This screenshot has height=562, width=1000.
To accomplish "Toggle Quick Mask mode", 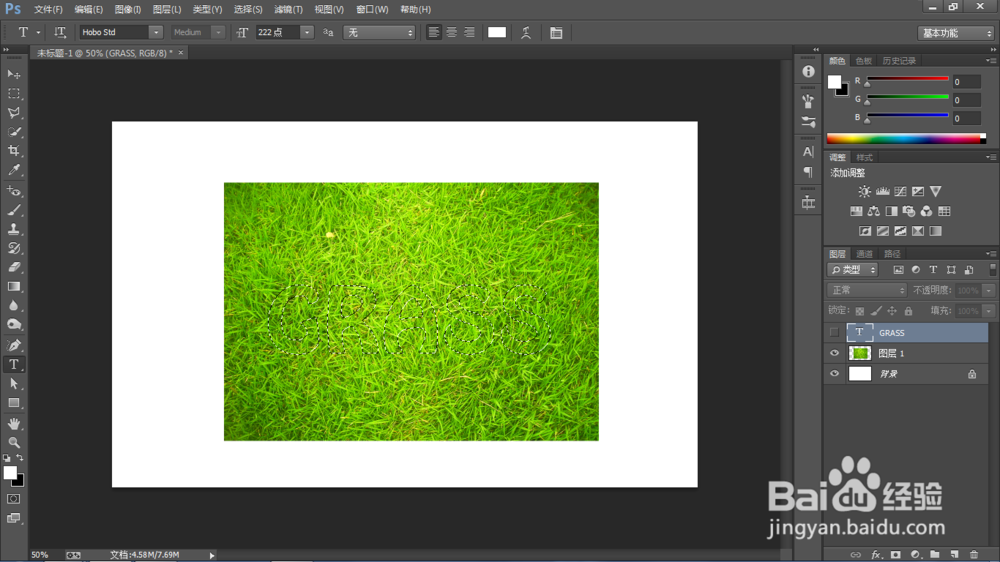I will (13, 499).
